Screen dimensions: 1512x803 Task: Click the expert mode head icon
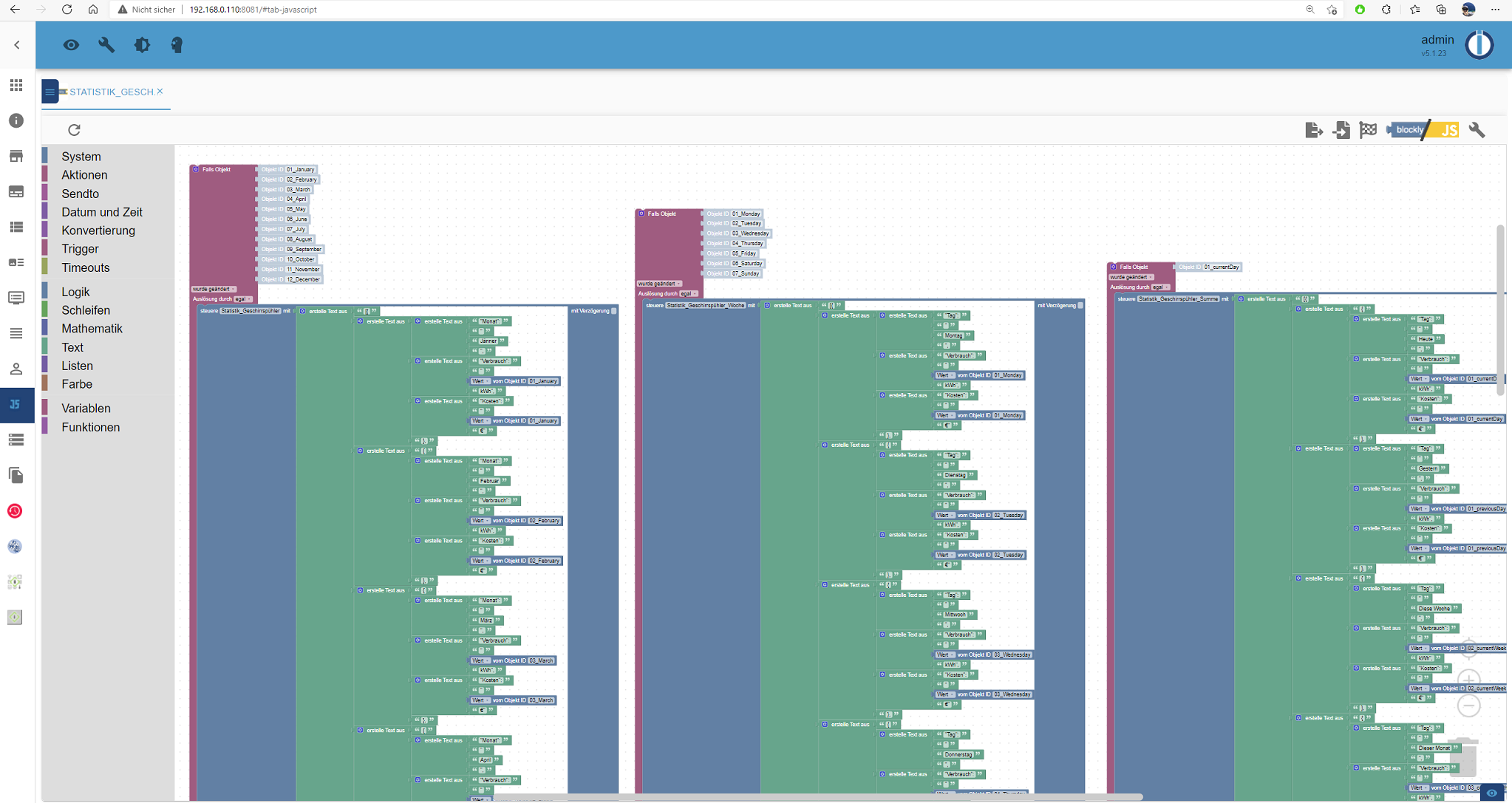(x=177, y=45)
